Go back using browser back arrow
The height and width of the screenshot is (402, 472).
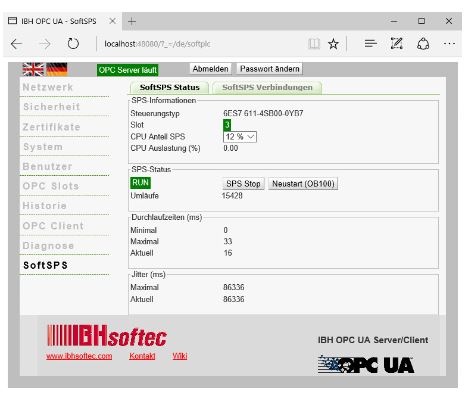[x=16, y=44]
